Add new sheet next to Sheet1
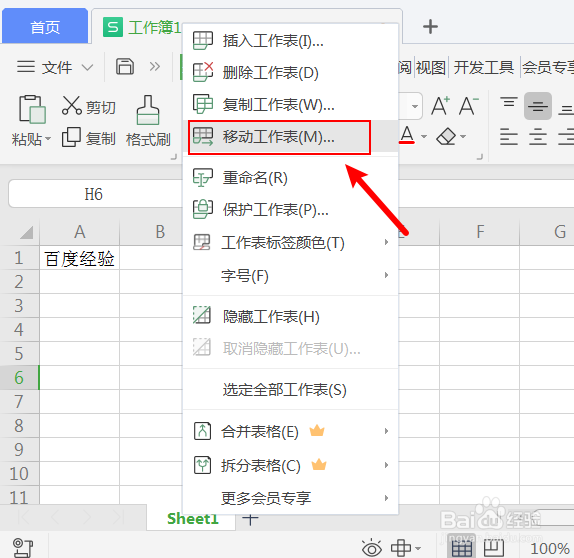 (x=250, y=518)
